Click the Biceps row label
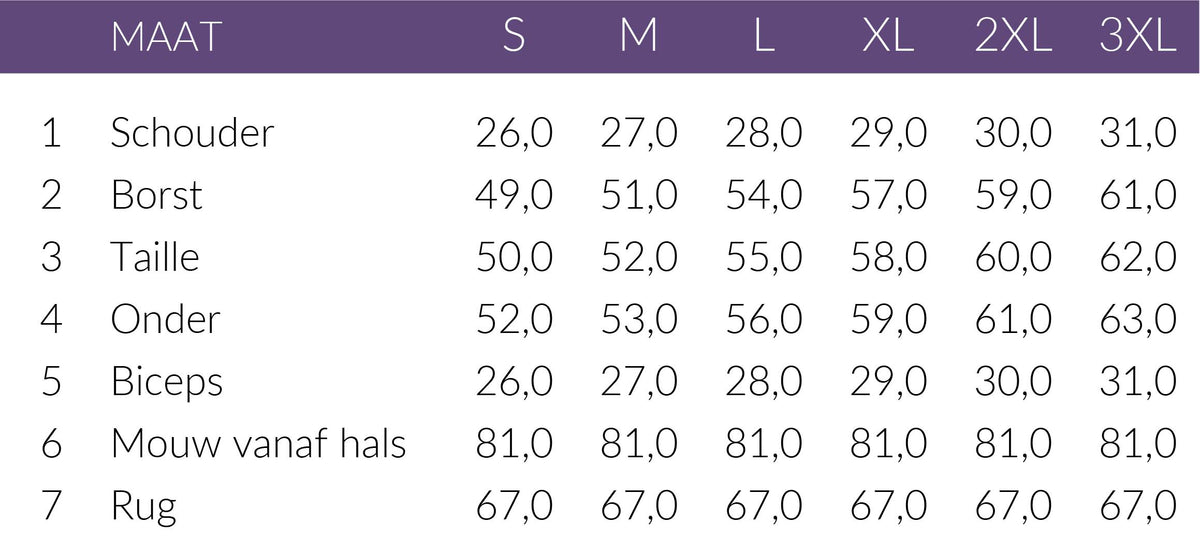 [167, 382]
